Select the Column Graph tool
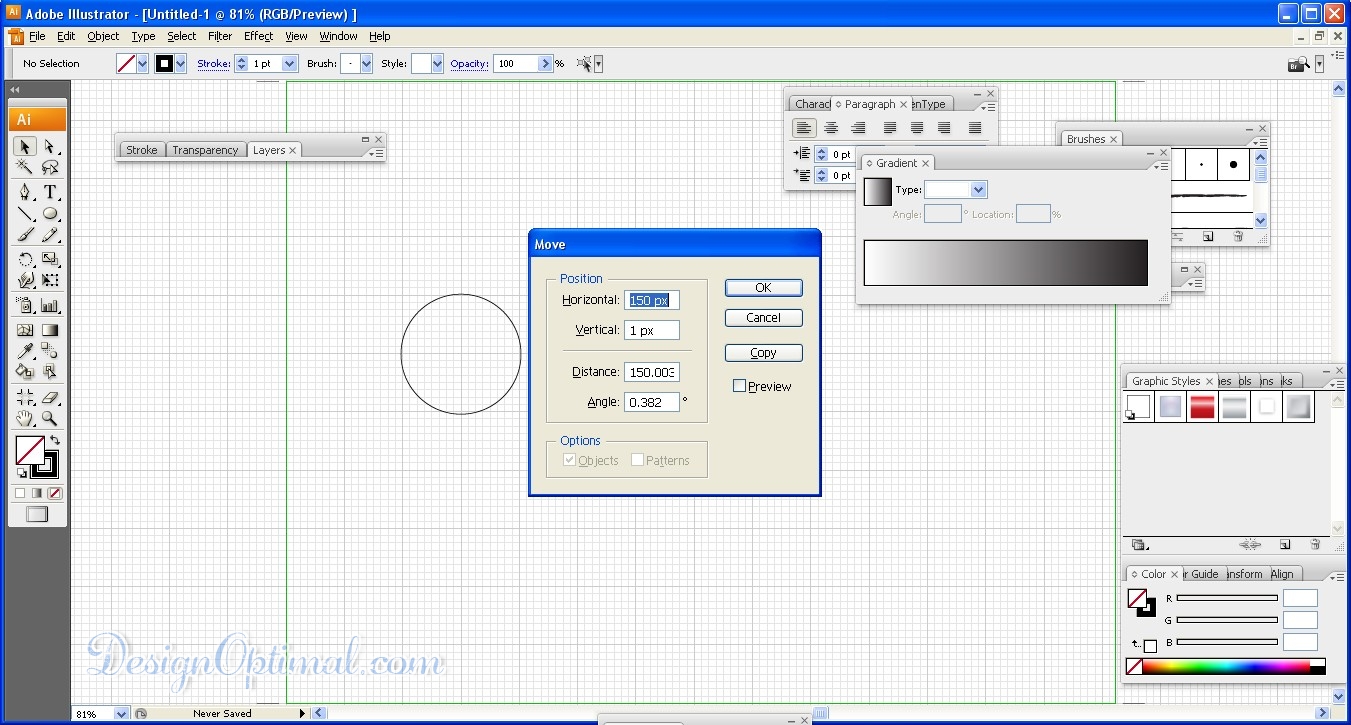1351x725 pixels. tap(50, 306)
